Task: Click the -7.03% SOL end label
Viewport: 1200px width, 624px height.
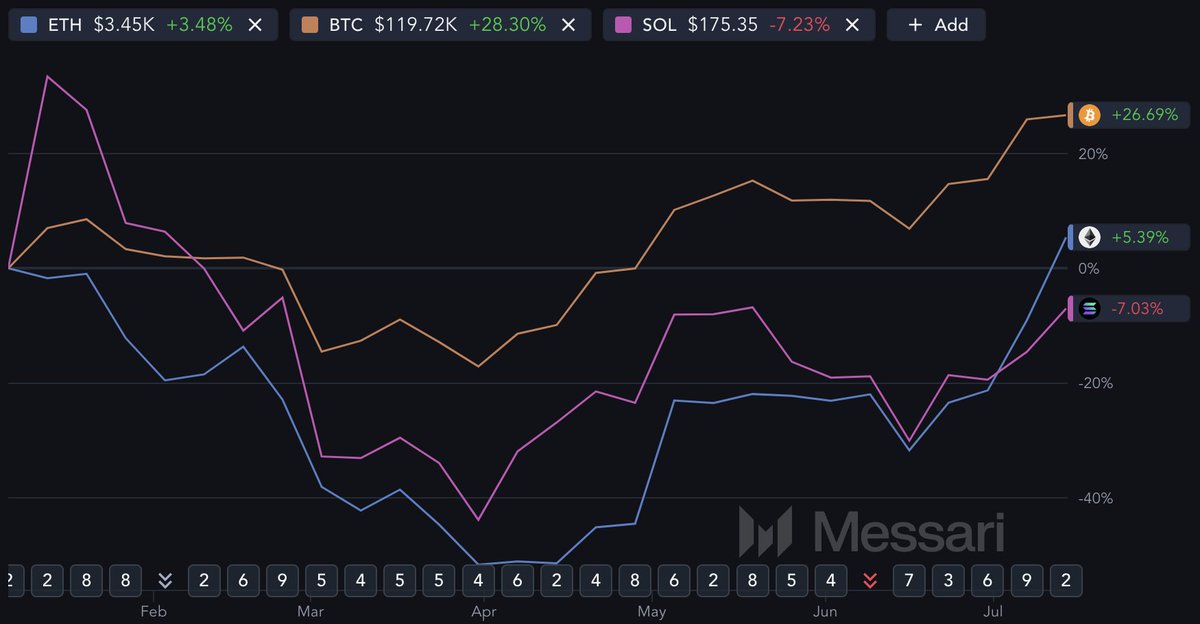Action: (1131, 309)
